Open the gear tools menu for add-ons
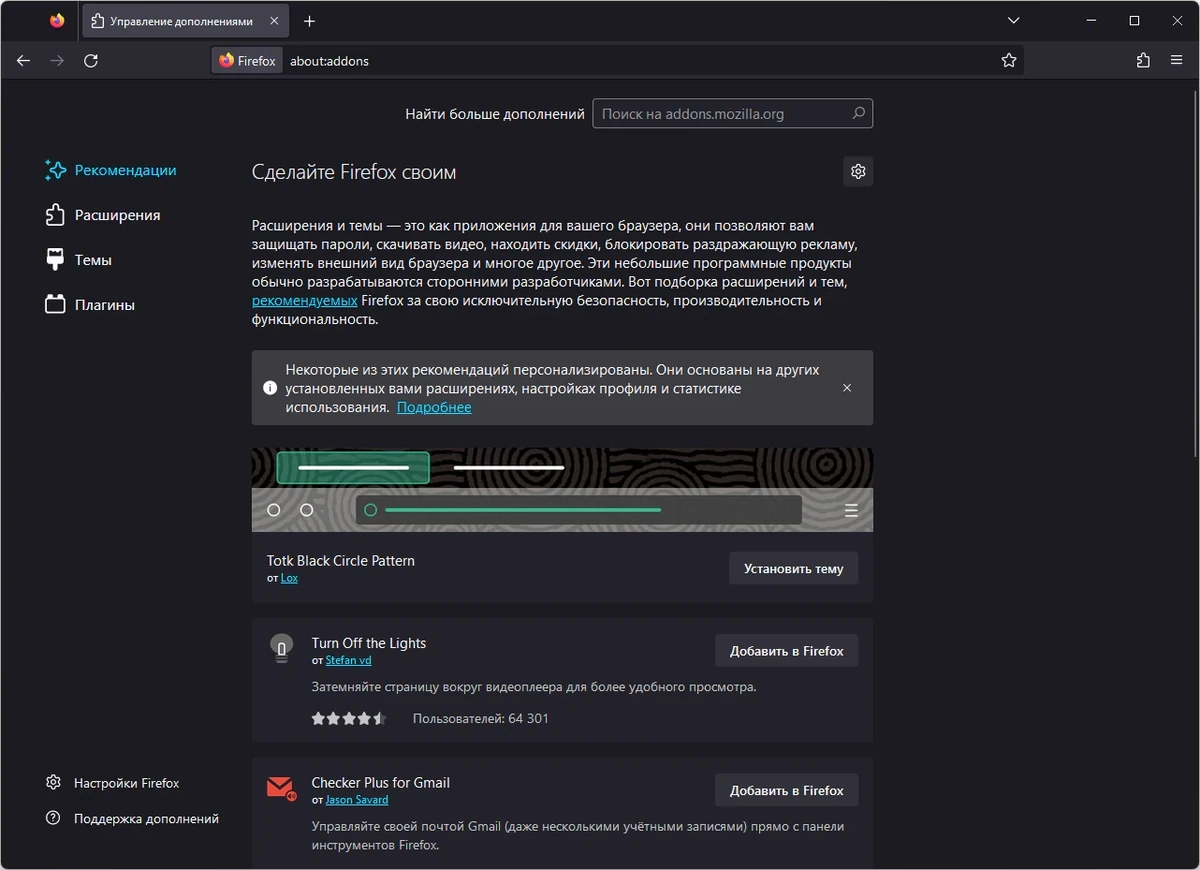 pos(858,171)
